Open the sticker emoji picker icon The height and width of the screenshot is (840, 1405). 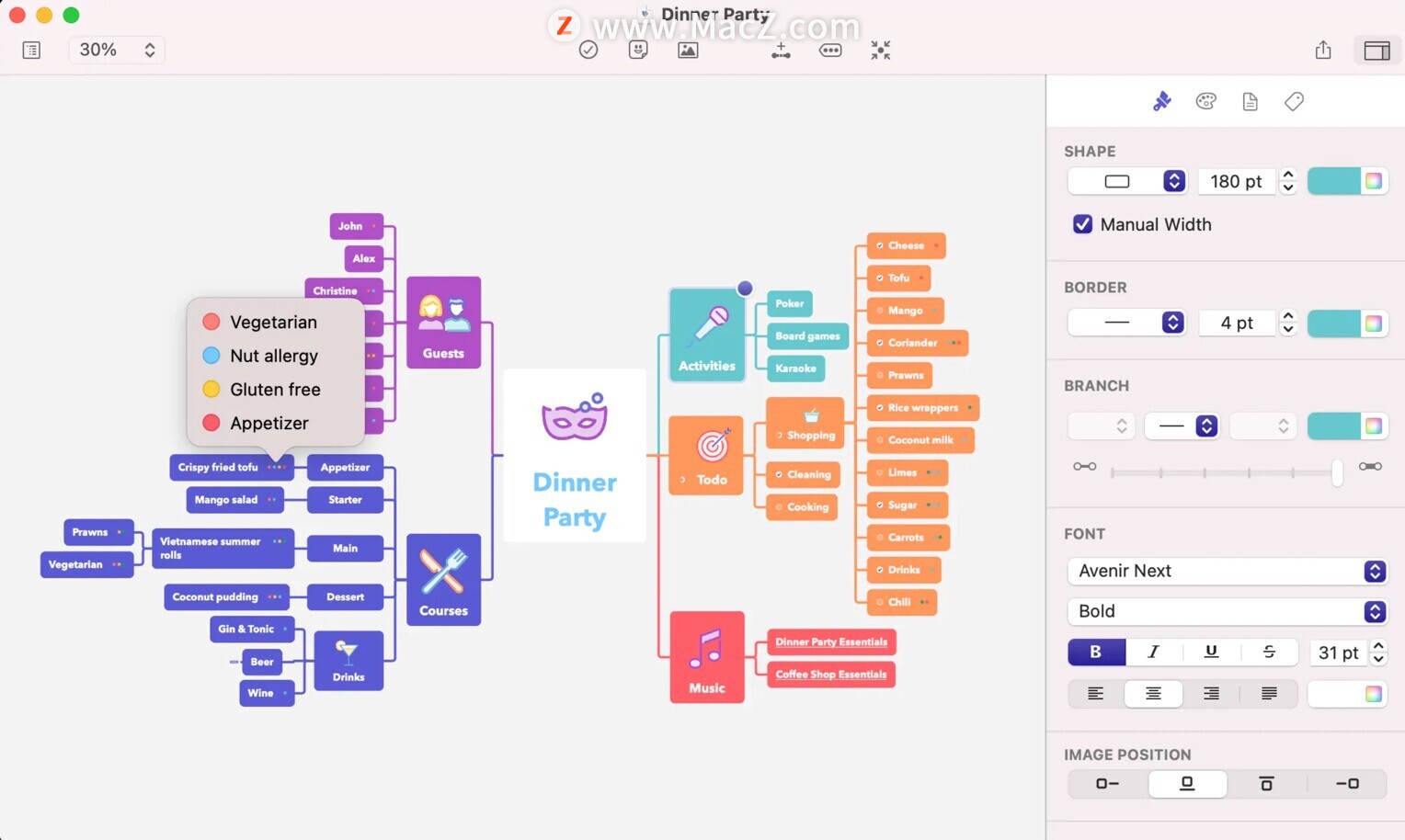[638, 50]
